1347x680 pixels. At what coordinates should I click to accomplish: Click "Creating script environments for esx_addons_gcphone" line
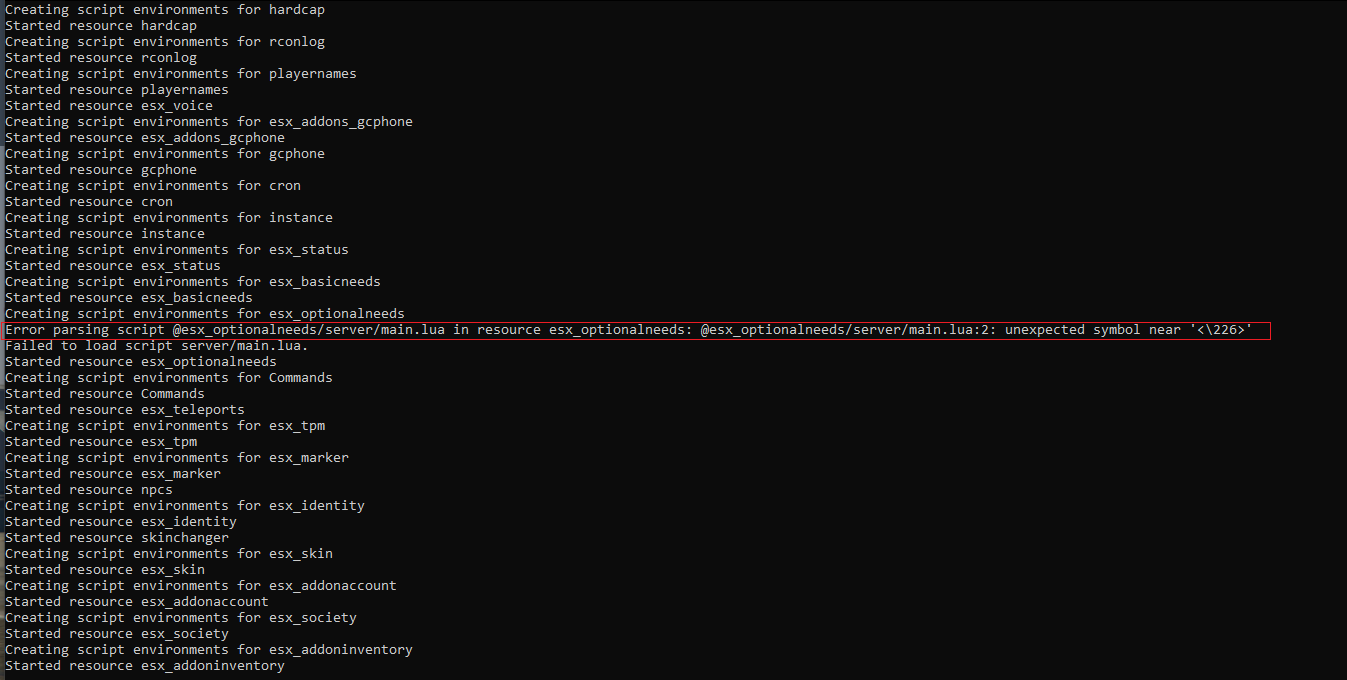(x=209, y=122)
